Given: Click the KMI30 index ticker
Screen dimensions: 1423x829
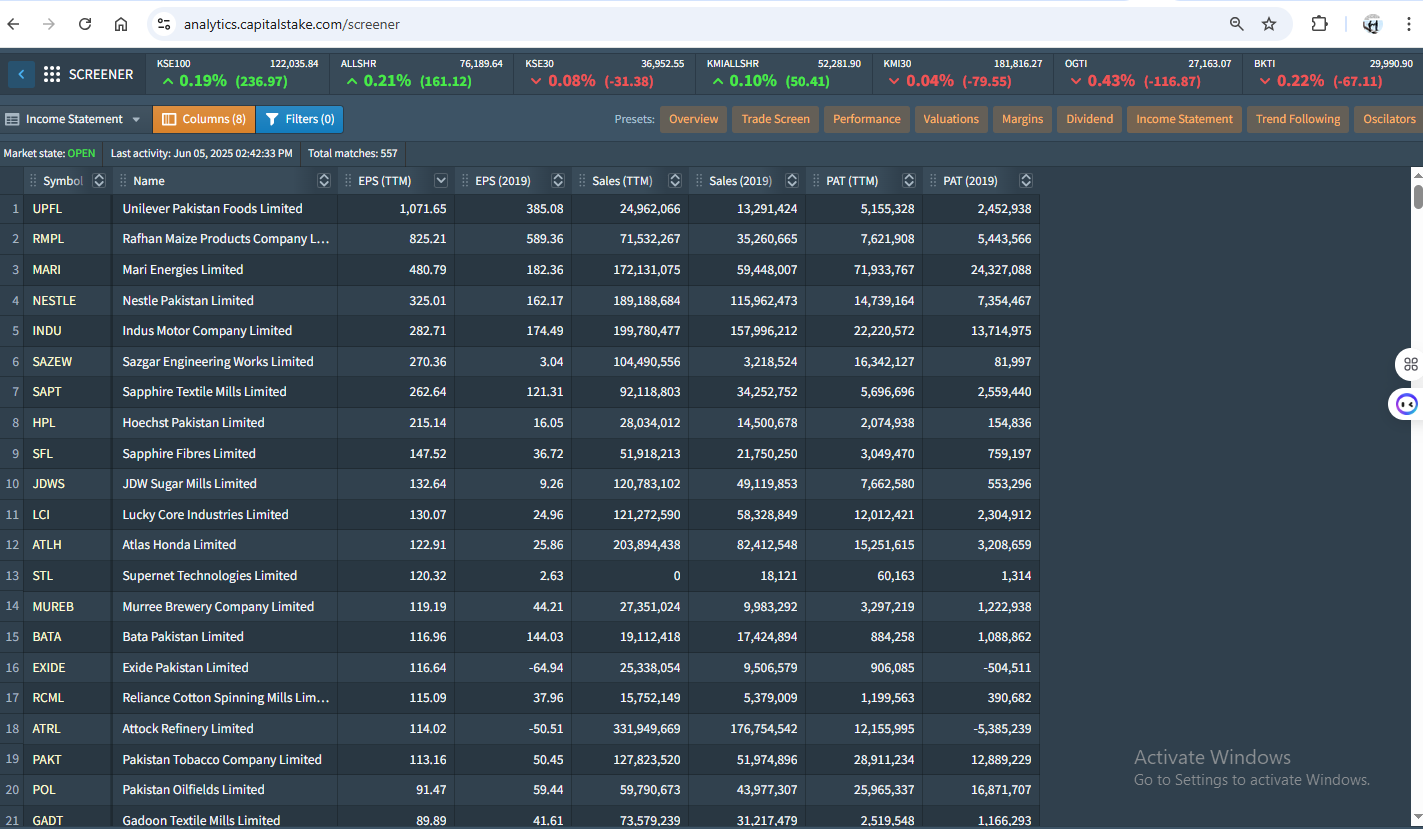Looking at the screenshot, I should 963,73.
